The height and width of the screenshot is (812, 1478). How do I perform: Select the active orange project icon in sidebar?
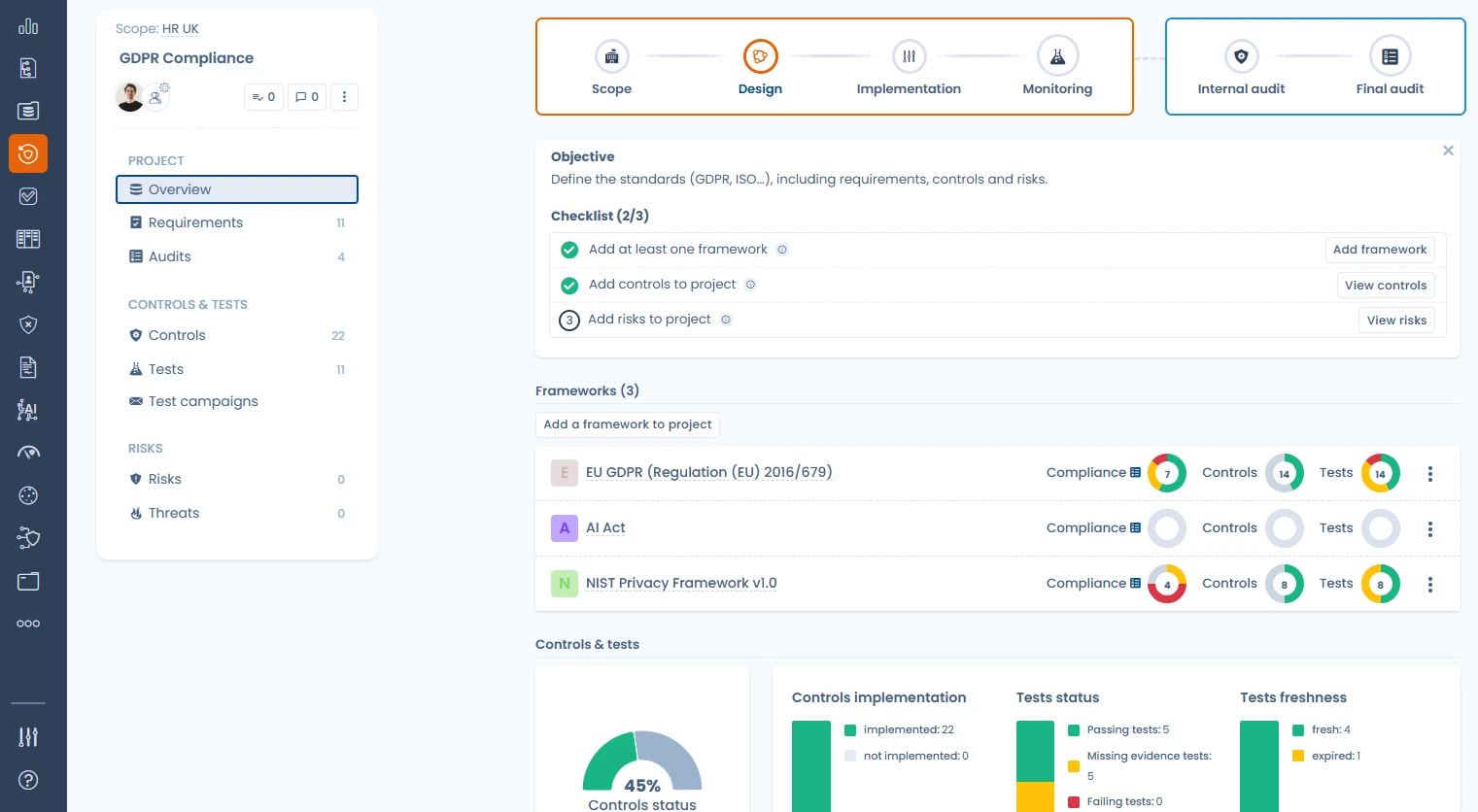coord(28,153)
